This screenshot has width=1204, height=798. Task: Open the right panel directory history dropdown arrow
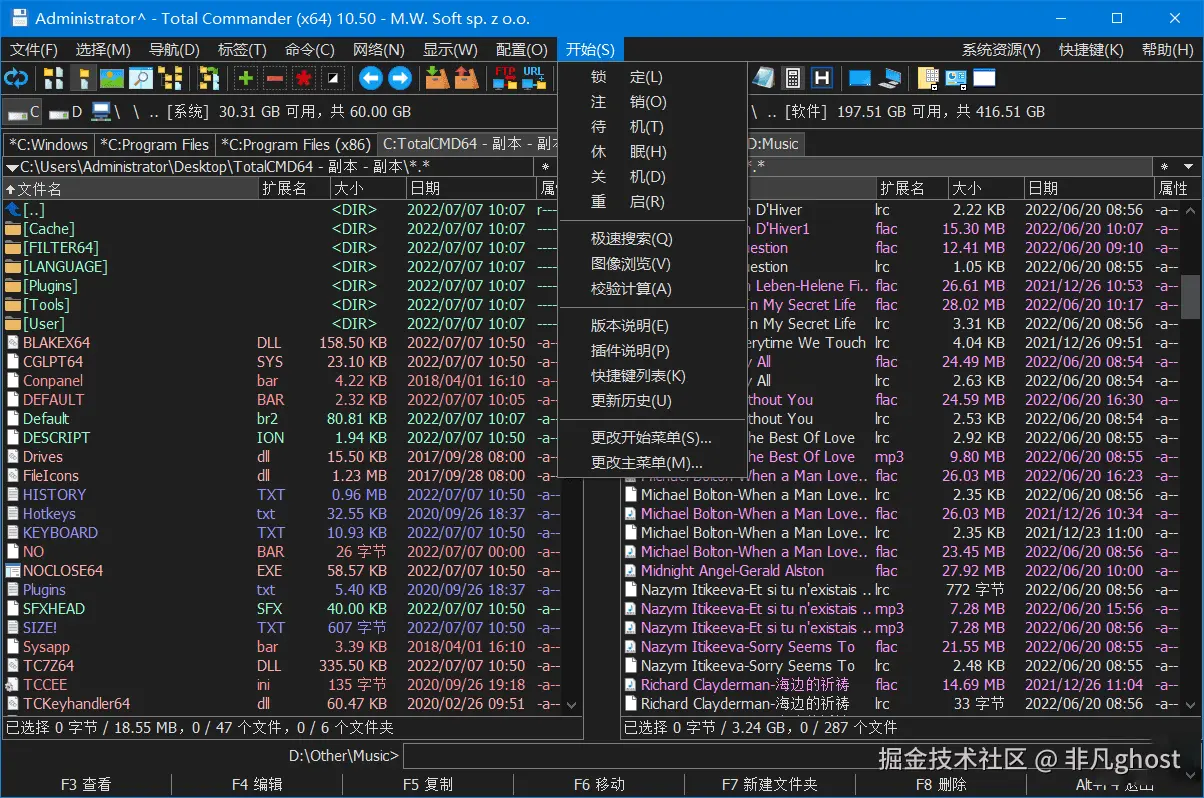click(1189, 166)
